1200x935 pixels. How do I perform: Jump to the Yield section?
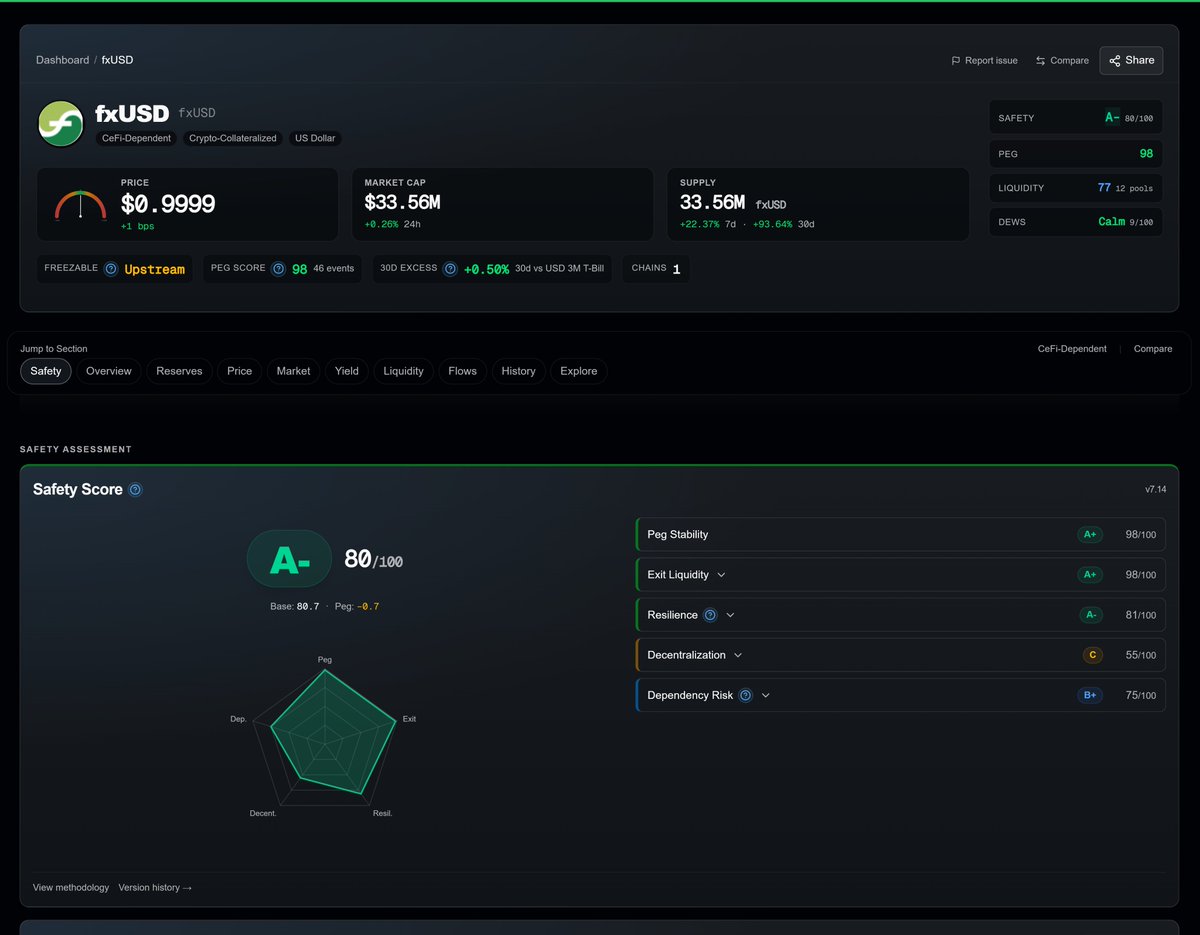(347, 371)
